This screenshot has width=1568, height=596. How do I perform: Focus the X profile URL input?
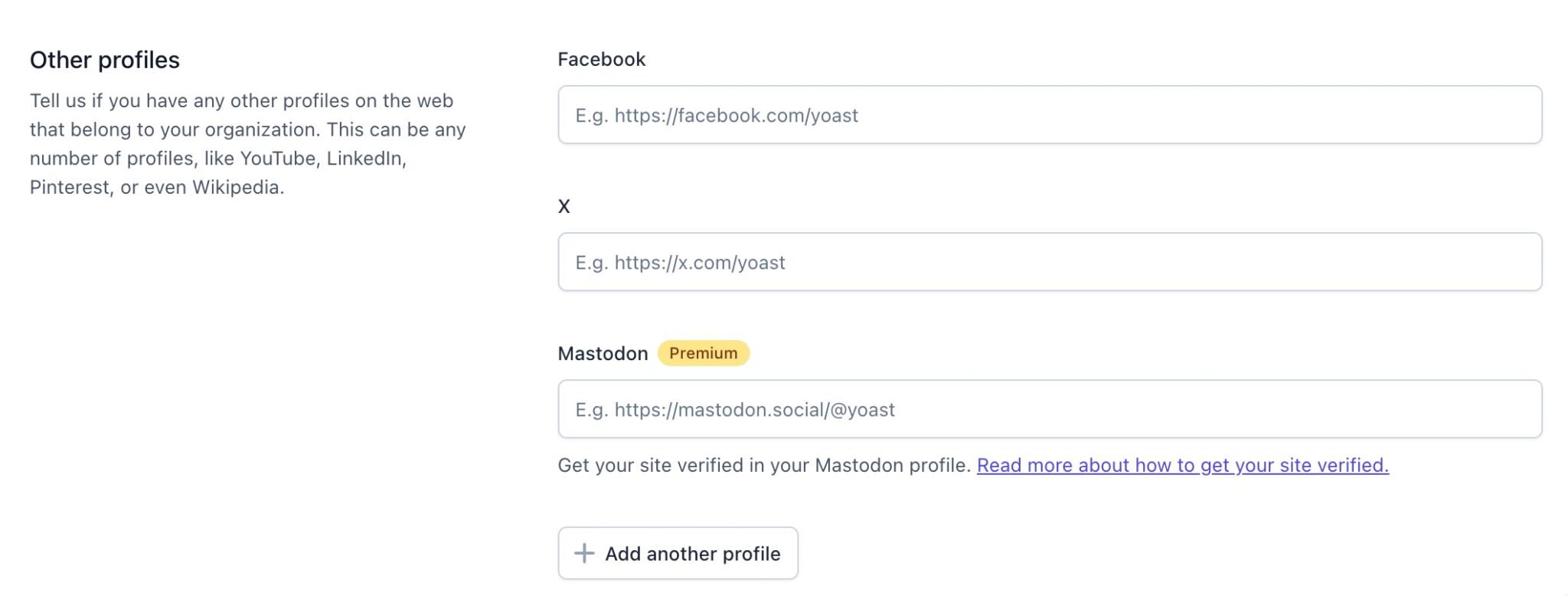point(1049,262)
